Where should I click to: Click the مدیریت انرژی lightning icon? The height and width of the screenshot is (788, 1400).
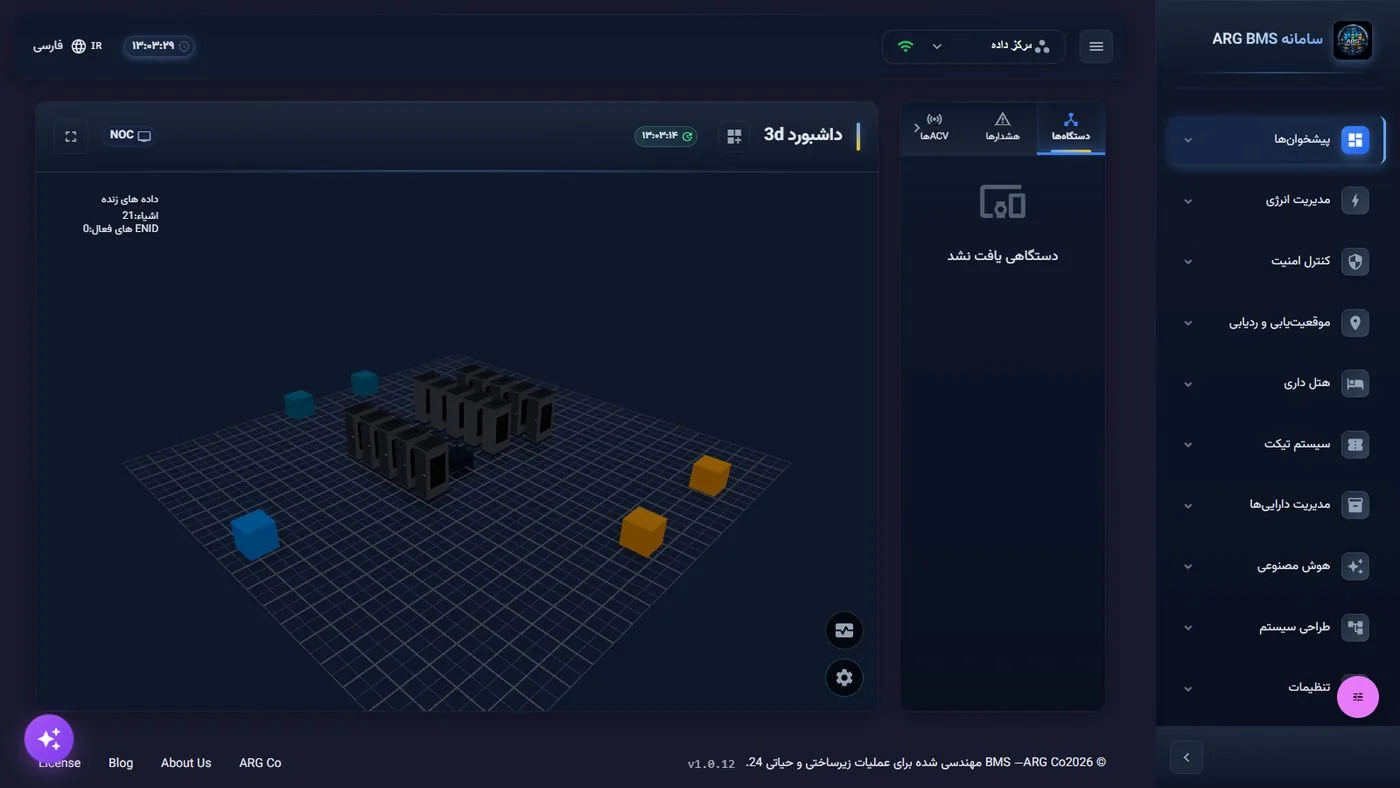(x=1355, y=201)
